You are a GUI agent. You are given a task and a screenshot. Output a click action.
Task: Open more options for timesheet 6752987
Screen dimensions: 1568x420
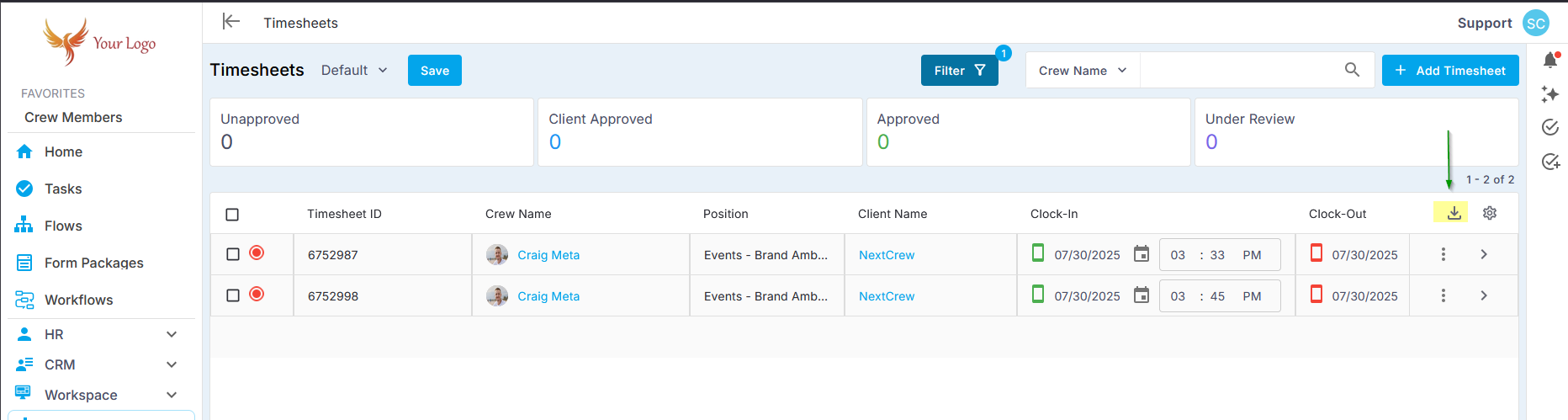[1444, 254]
